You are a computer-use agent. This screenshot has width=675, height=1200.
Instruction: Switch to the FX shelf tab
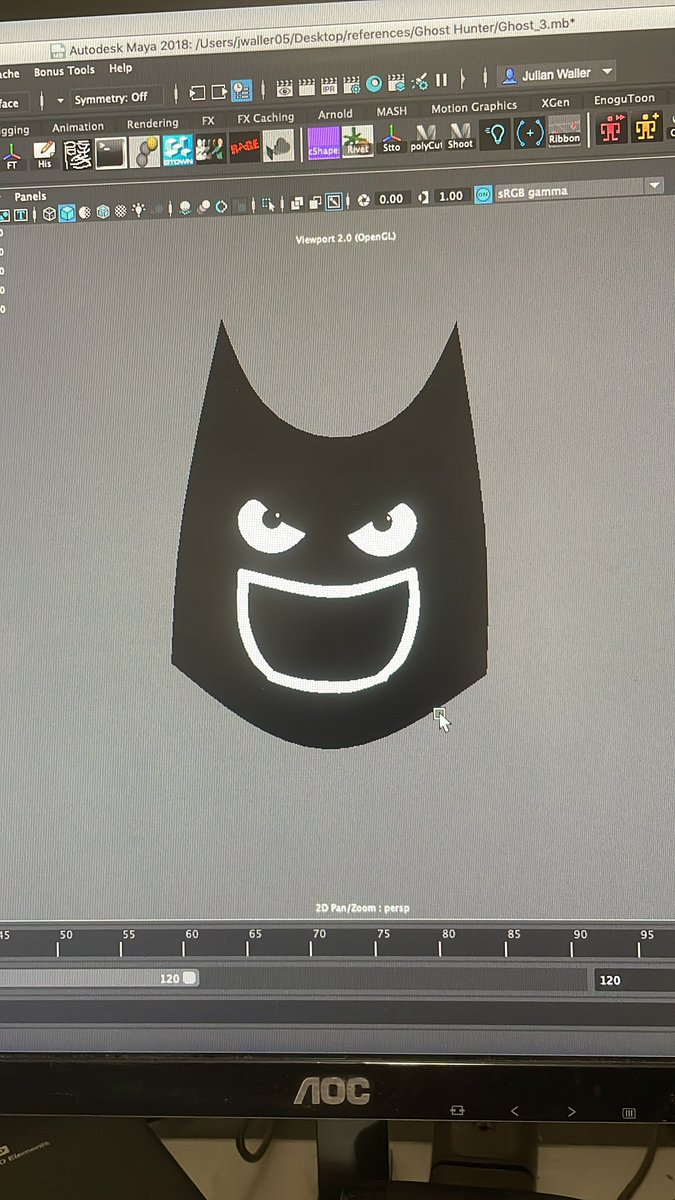pos(208,121)
